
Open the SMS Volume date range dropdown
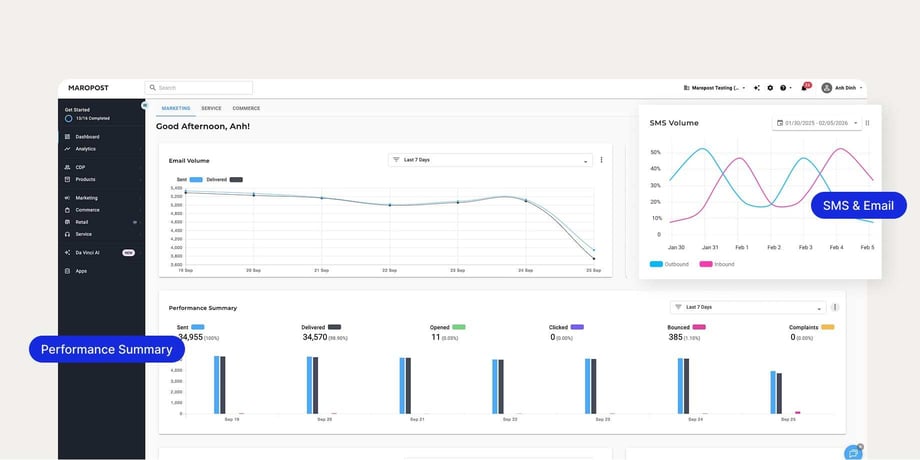[x=817, y=123]
